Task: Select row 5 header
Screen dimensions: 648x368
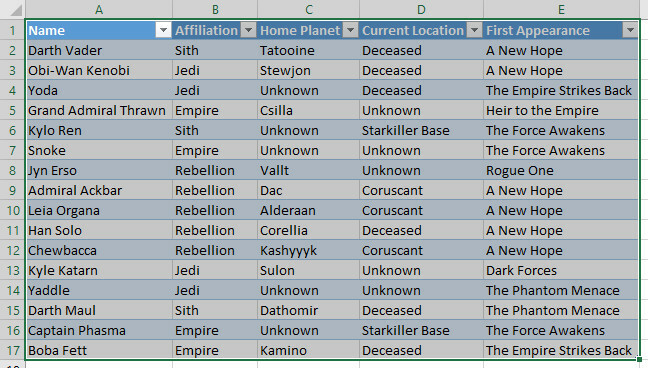Action: 12,110
